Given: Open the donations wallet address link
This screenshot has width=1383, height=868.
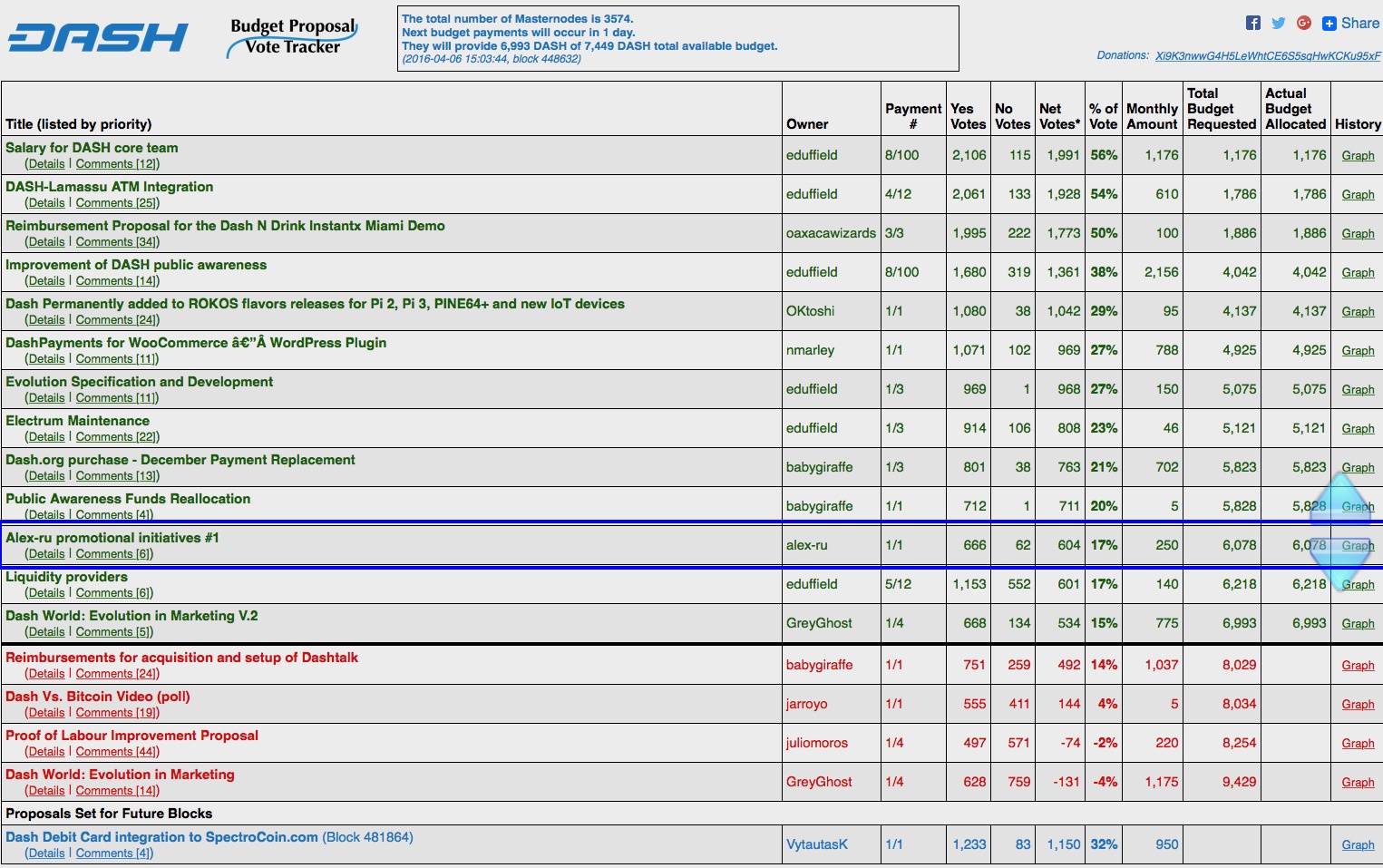Looking at the screenshot, I should 1268,56.
